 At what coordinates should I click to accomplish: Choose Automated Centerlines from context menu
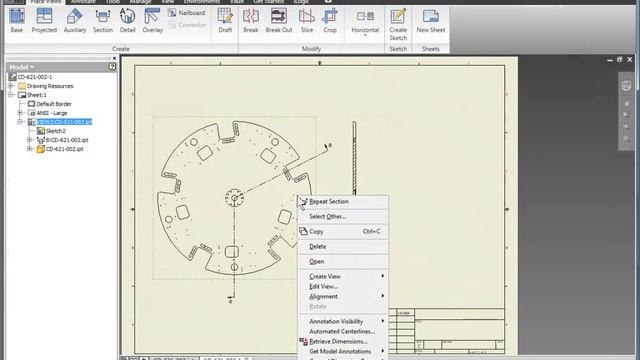(343, 331)
